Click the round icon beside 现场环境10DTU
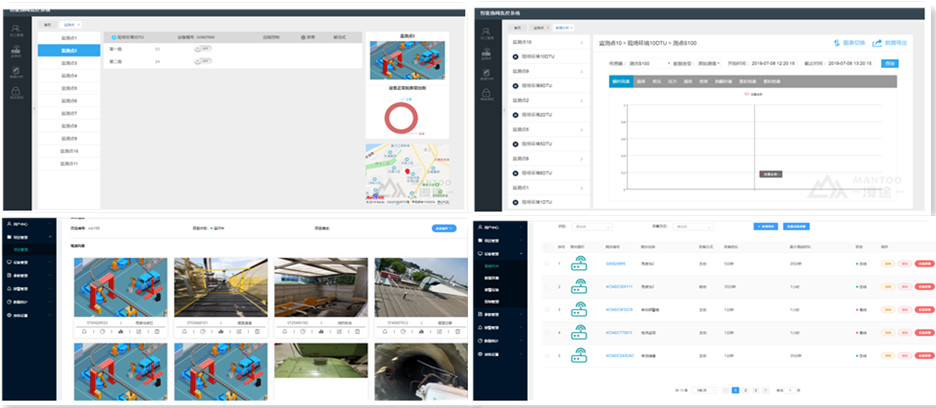The height and width of the screenshot is (408, 936). [515, 57]
